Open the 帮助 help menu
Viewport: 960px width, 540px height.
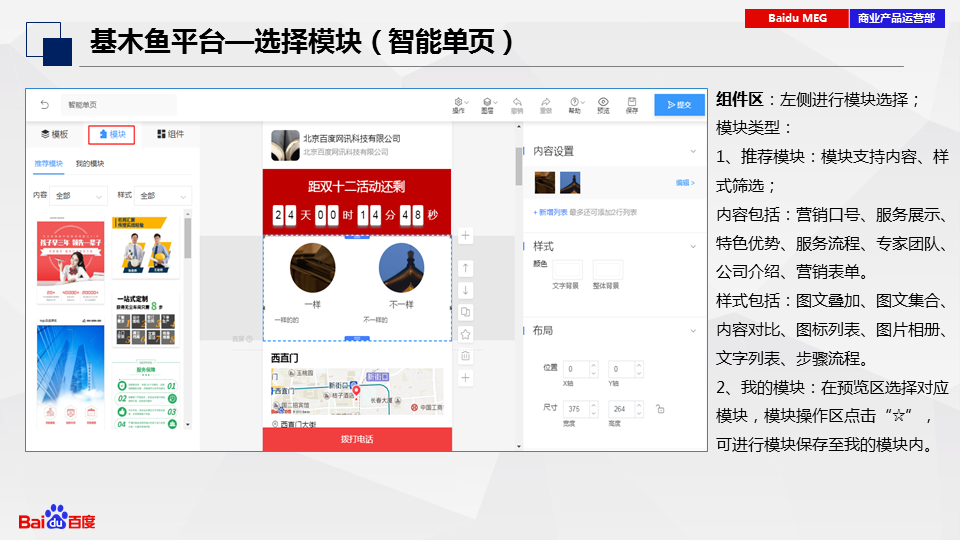click(x=576, y=105)
